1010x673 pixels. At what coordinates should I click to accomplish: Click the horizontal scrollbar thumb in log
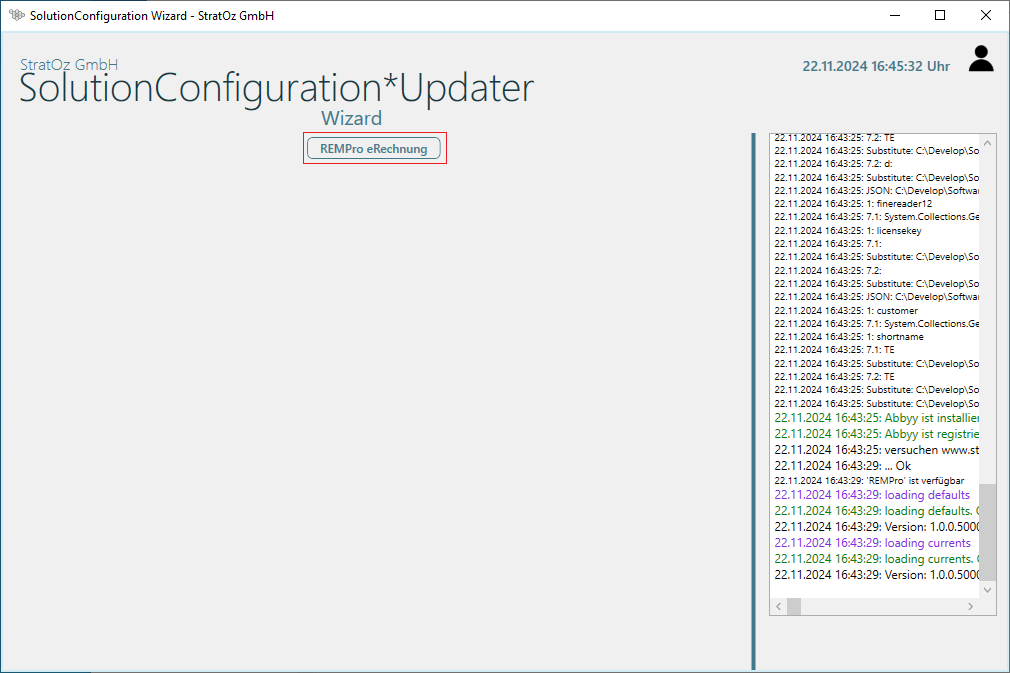pos(794,607)
